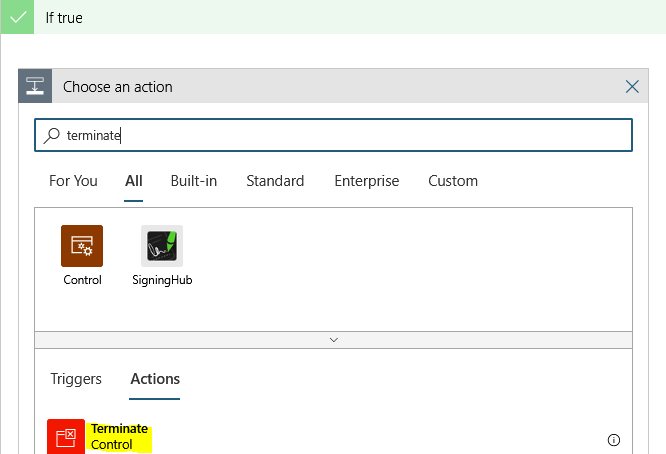Select the All tab
Screen dimensions: 666x454
[133, 181]
